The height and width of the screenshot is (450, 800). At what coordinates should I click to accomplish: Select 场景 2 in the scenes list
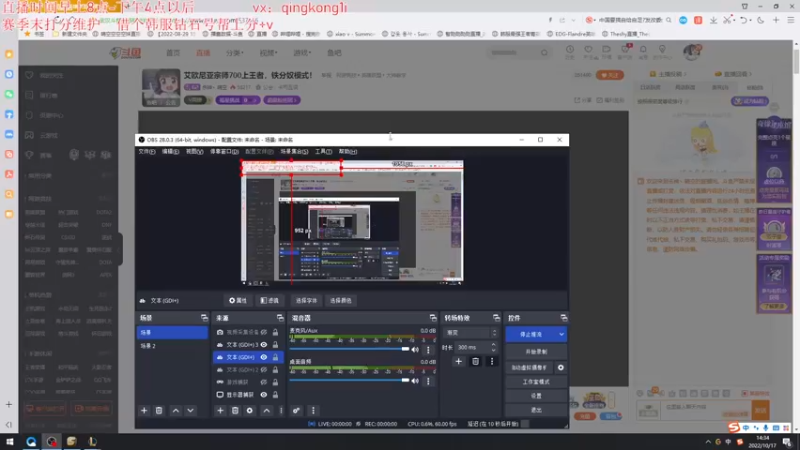172,346
